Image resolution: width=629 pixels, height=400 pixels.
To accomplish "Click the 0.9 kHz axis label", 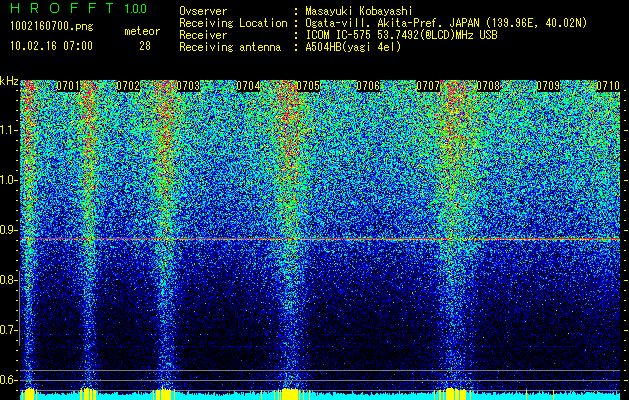I will tap(8, 230).
